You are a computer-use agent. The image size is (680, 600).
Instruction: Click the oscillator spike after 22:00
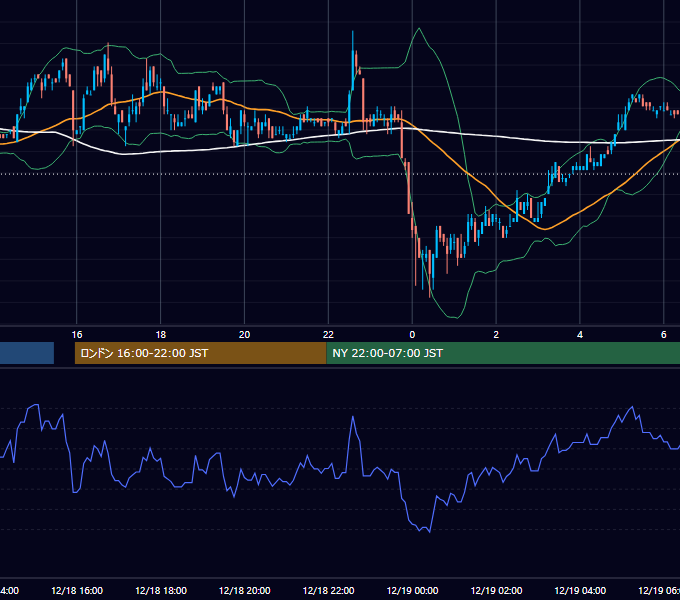pyautogui.click(x=353, y=417)
